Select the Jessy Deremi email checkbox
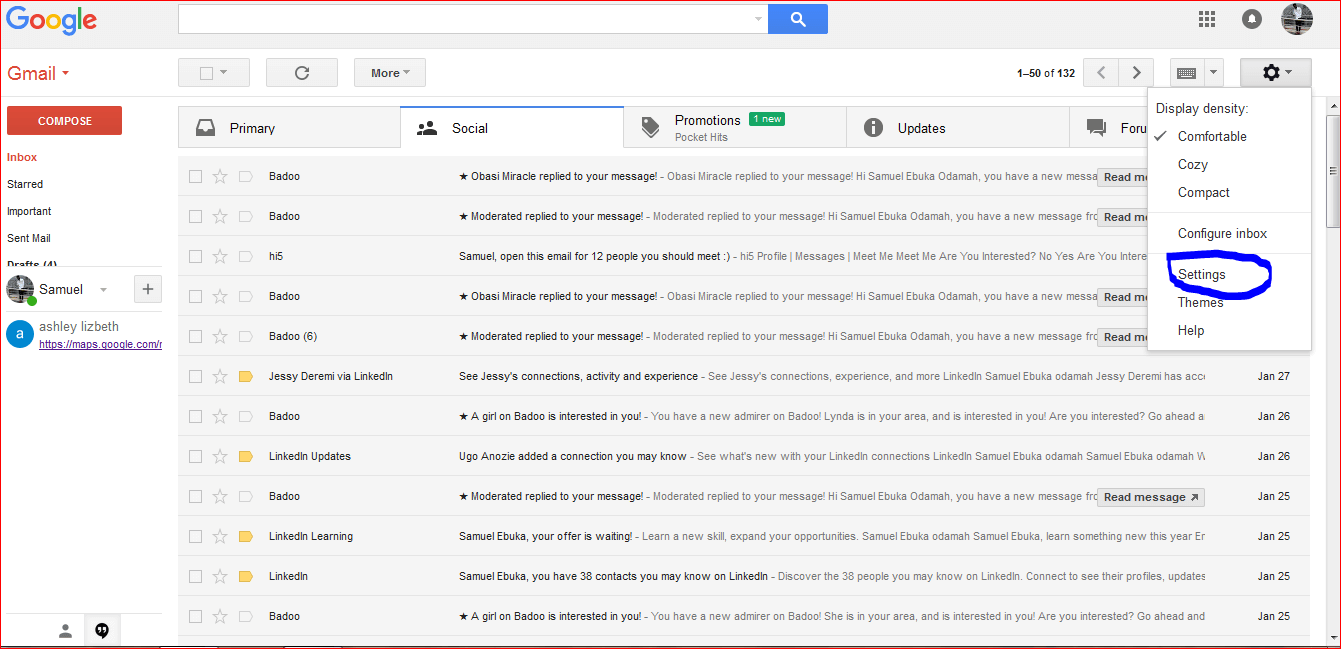The image size is (1341, 649). coord(195,376)
